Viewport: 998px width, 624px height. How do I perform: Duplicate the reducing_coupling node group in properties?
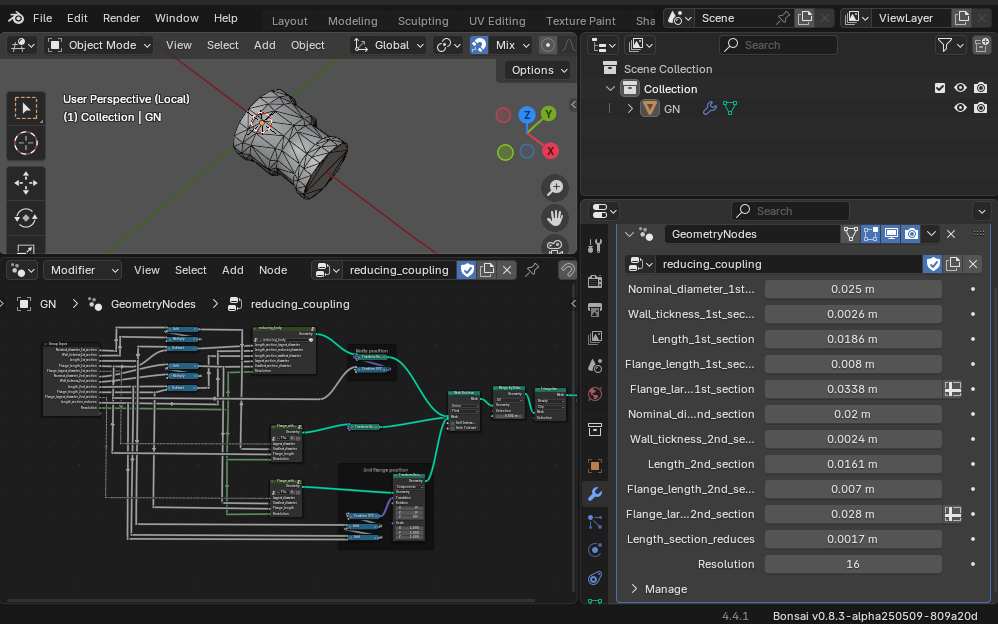pyautogui.click(x=953, y=264)
